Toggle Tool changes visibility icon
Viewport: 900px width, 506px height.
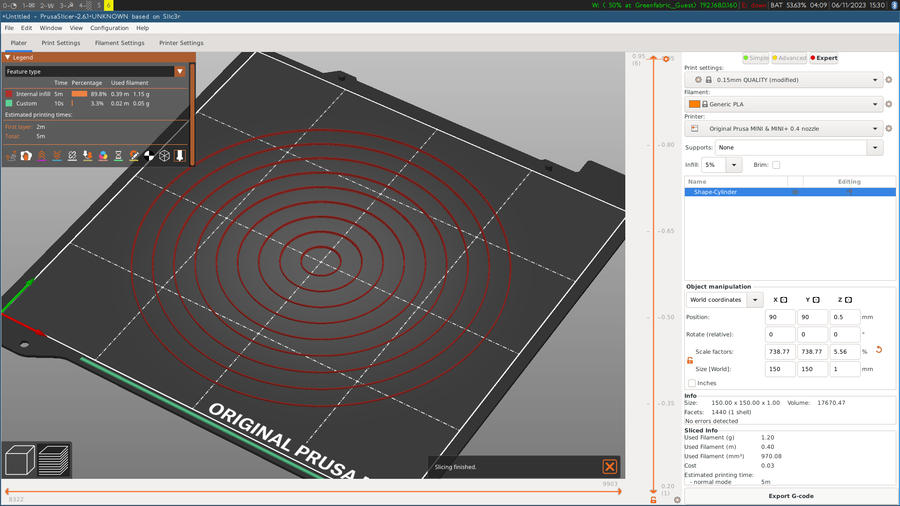coord(88,155)
